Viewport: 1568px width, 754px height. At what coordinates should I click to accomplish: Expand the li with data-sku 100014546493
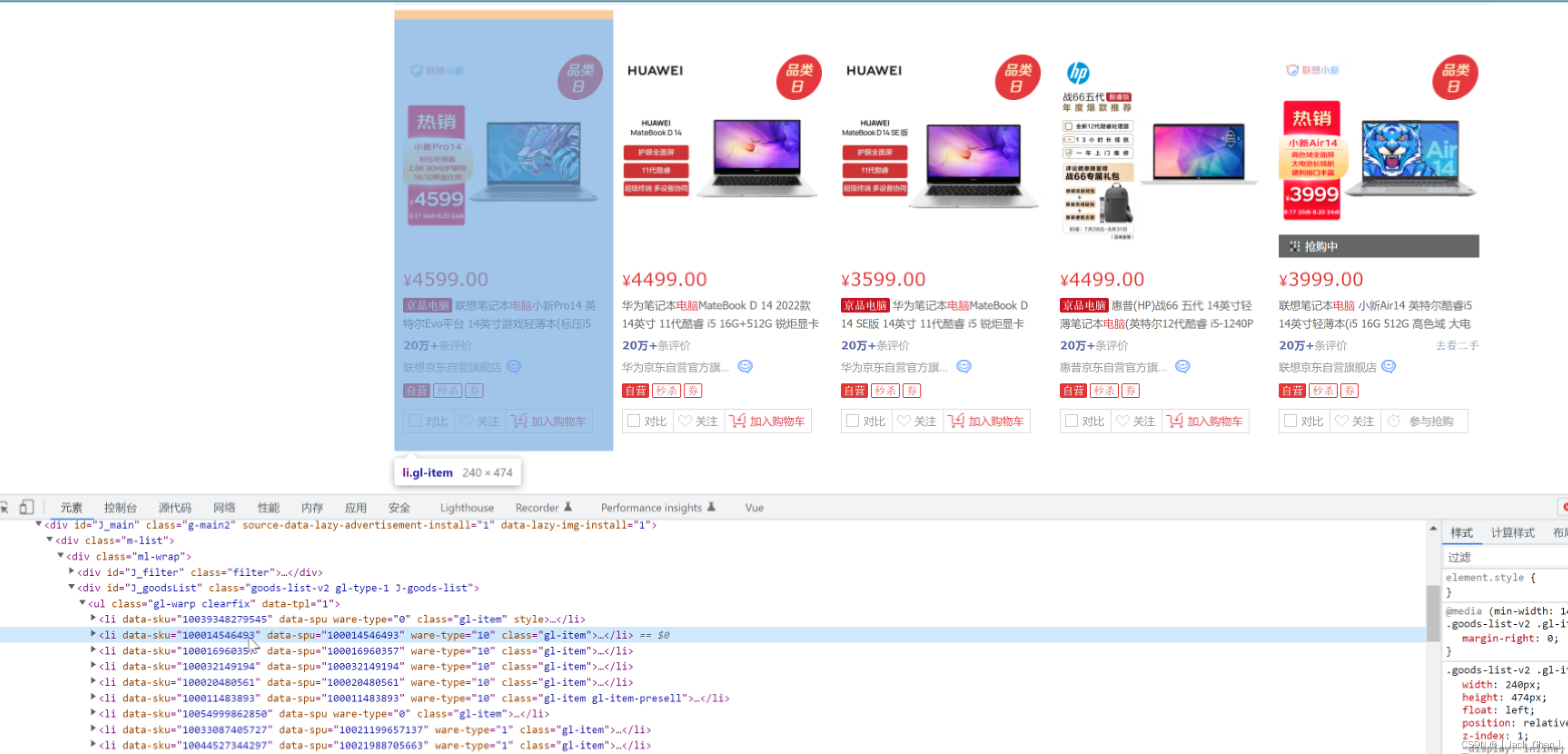[x=93, y=634]
